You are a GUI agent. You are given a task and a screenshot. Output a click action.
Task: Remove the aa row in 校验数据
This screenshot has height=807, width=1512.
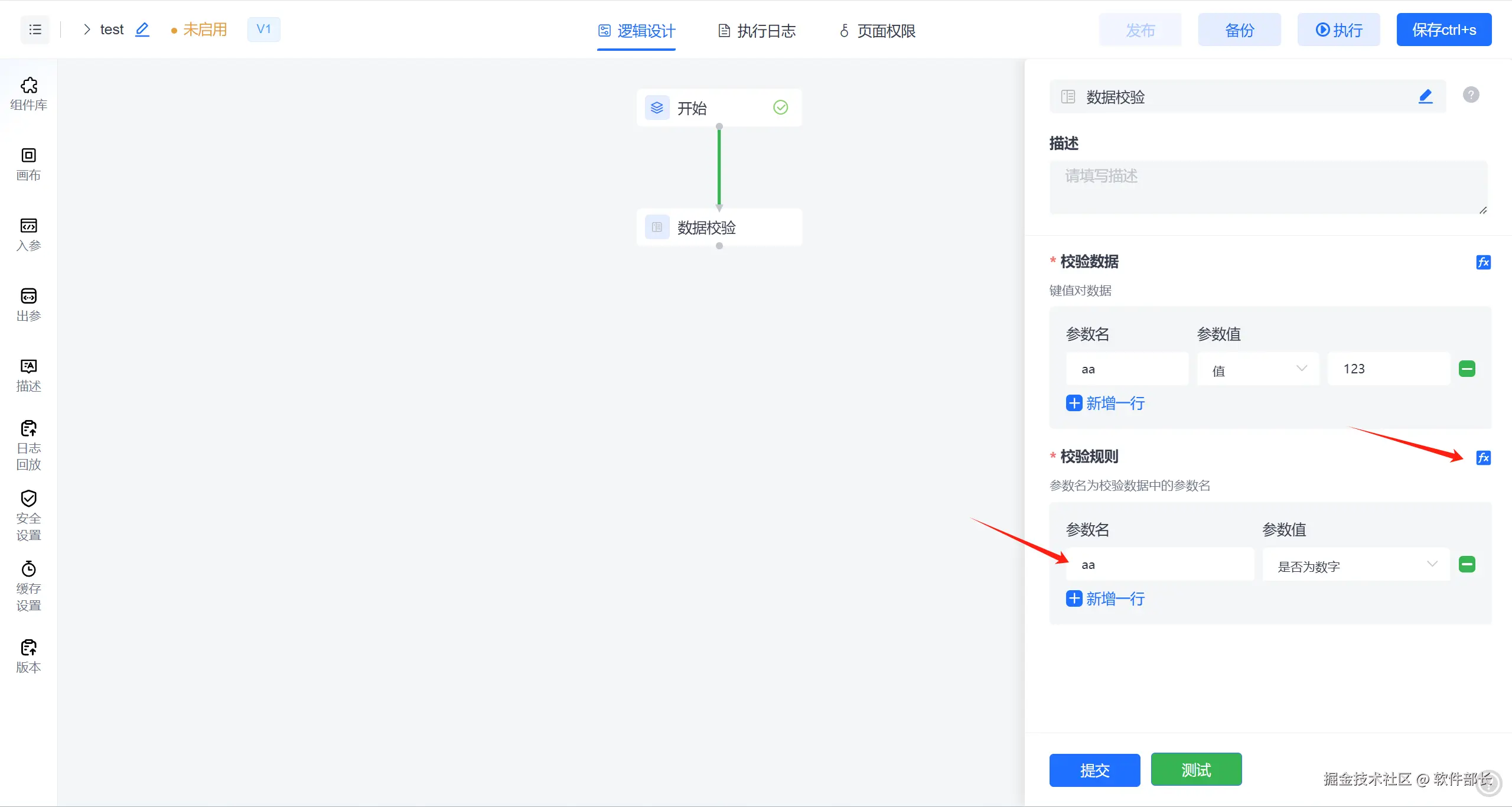(x=1467, y=369)
